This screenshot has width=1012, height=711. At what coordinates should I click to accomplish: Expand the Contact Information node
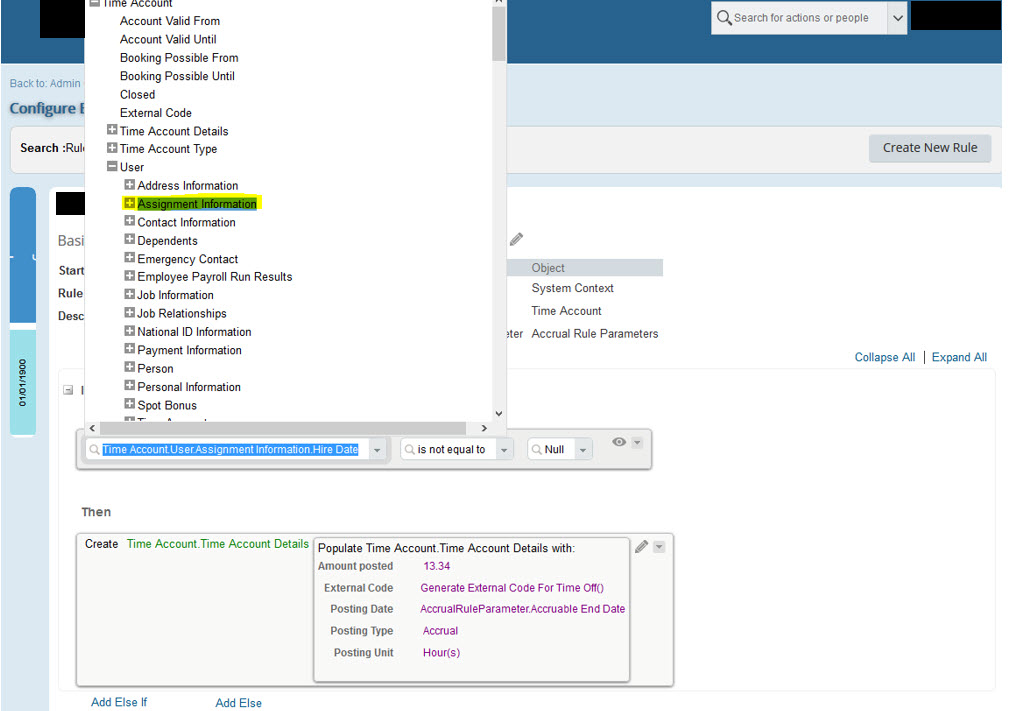130,221
